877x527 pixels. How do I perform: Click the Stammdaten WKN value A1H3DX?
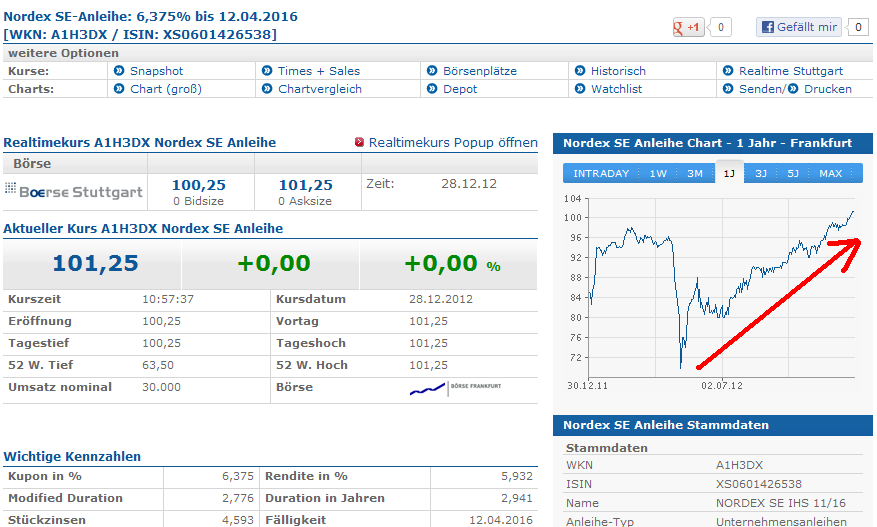coord(739,465)
